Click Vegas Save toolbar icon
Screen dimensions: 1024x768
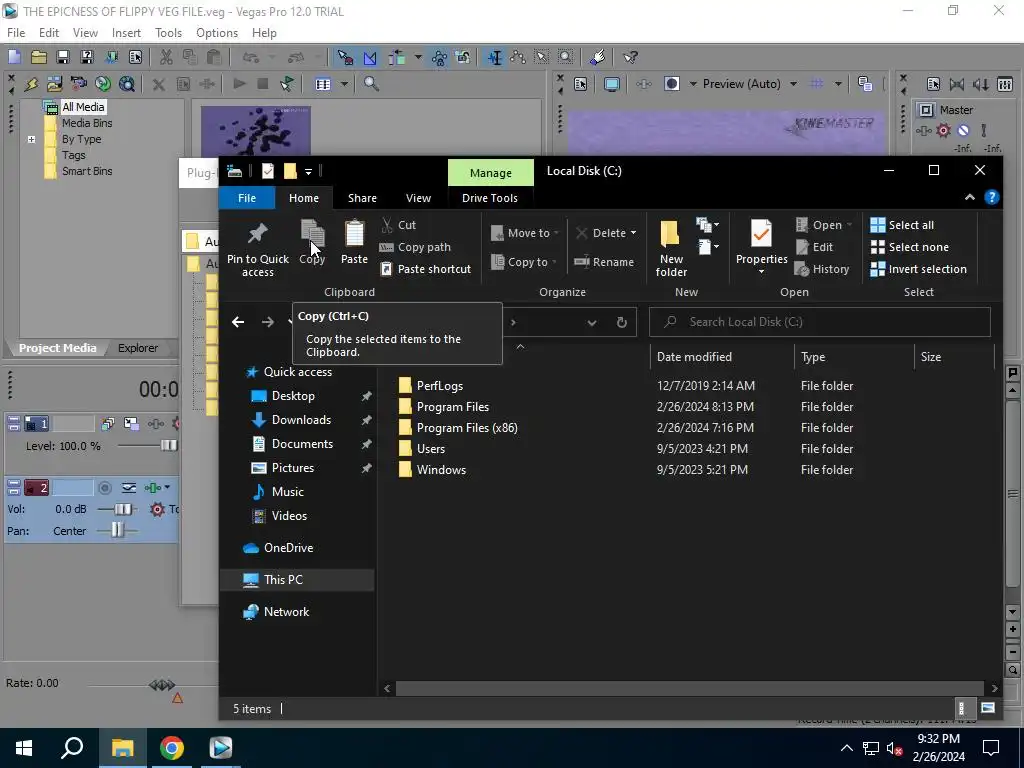(63, 57)
